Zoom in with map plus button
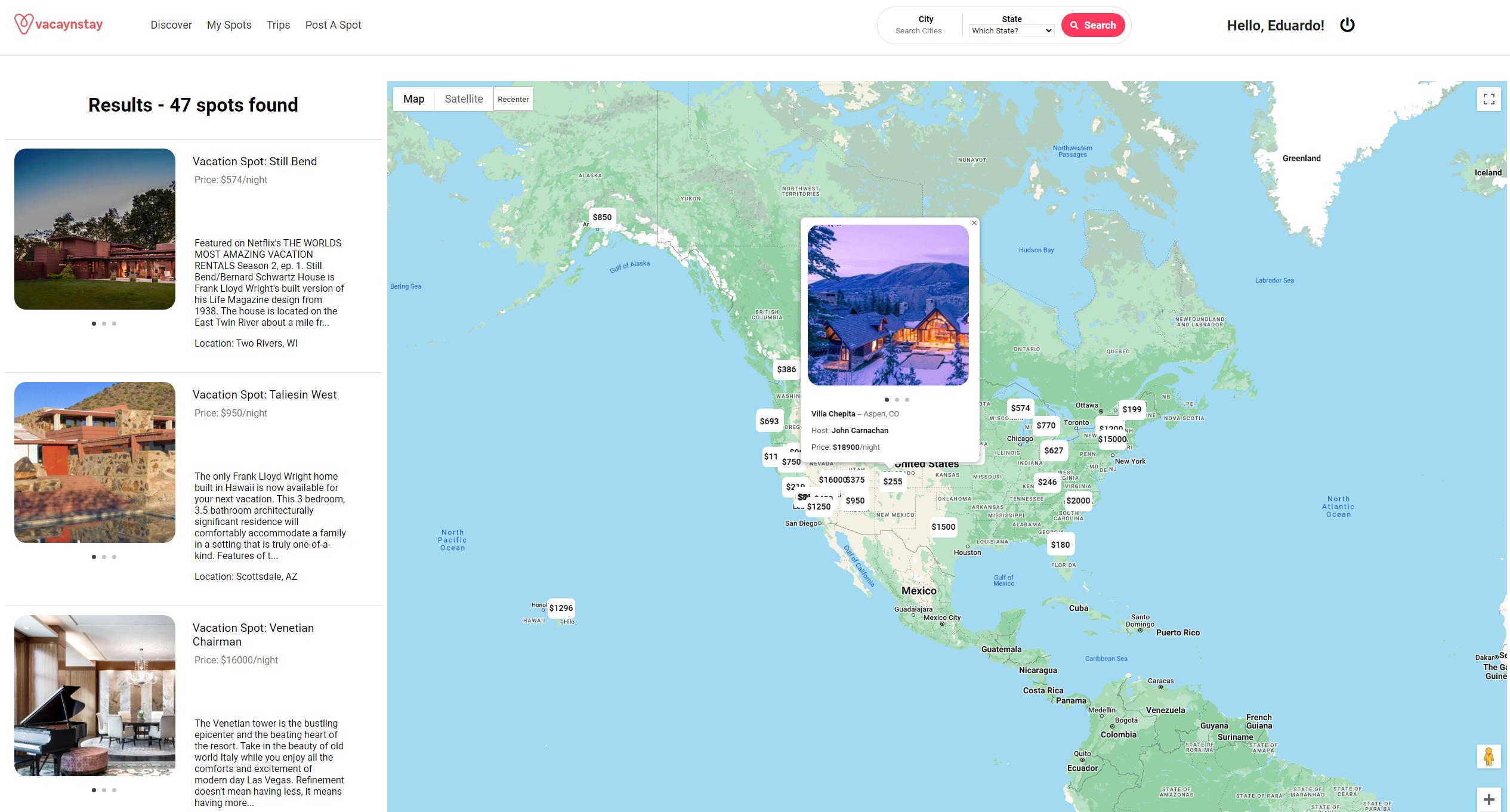Viewport: 1510px width, 812px height. pos(1489,799)
